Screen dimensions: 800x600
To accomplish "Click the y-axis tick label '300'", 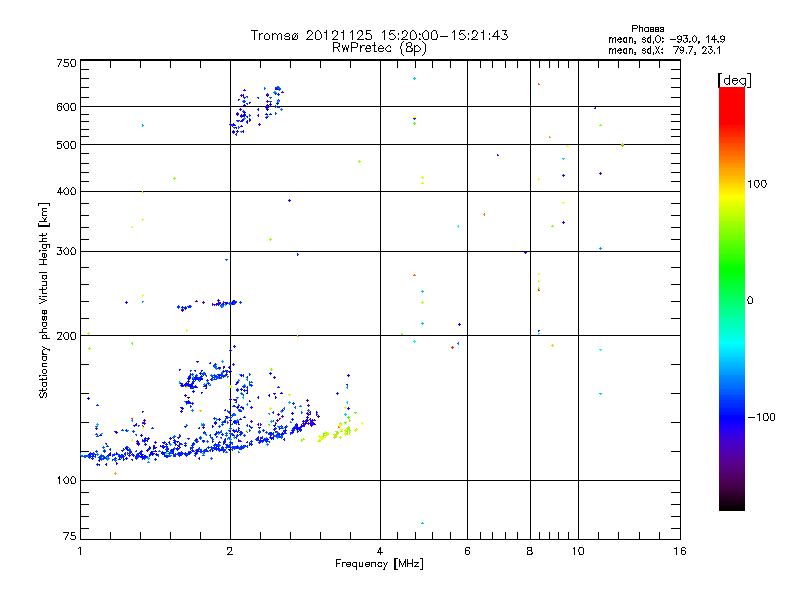I will (67, 252).
